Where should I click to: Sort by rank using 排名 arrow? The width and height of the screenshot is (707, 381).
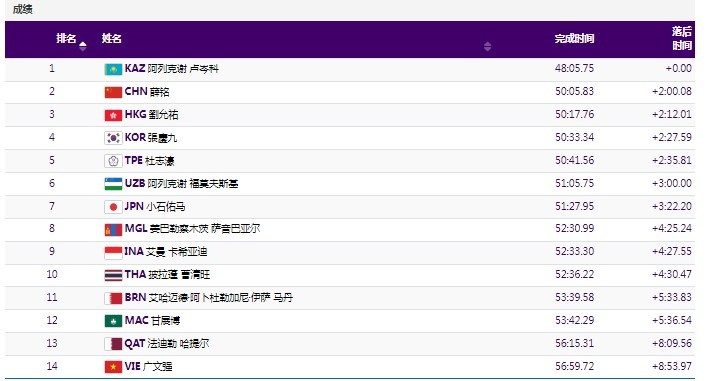(x=83, y=46)
